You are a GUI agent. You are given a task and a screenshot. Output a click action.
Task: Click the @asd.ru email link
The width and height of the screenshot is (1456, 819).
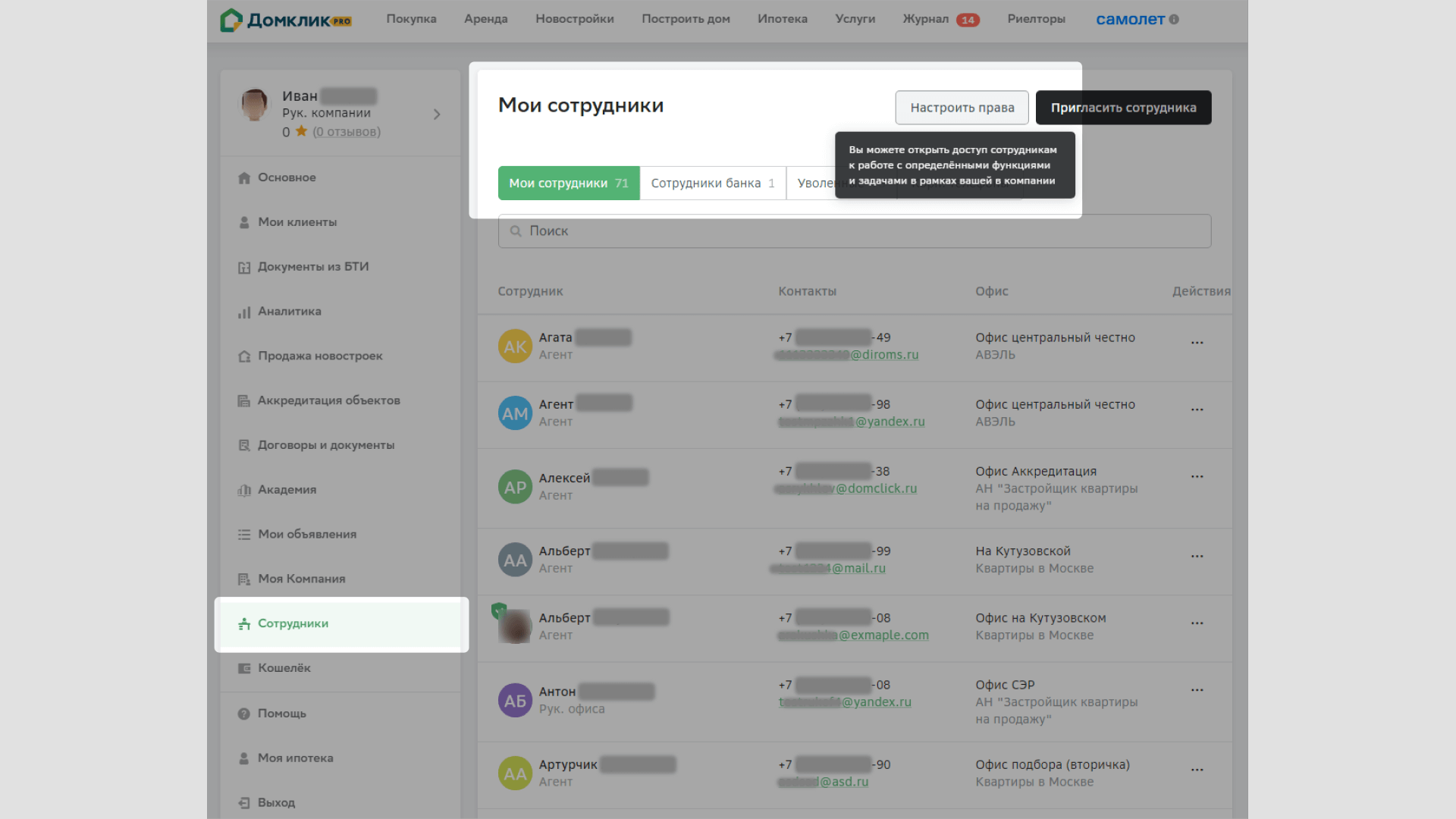(824, 782)
